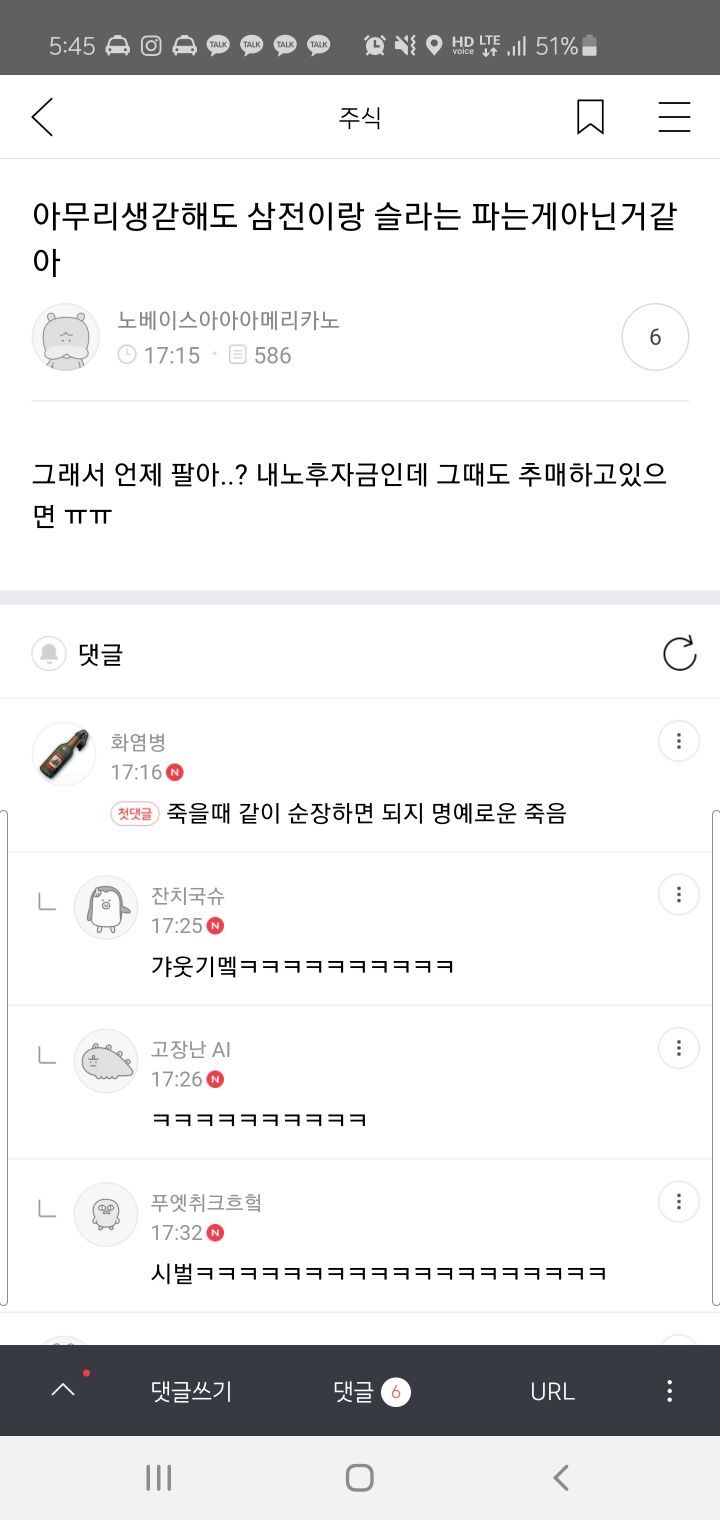
Task: Open Android recent apps
Action: coord(159,1478)
